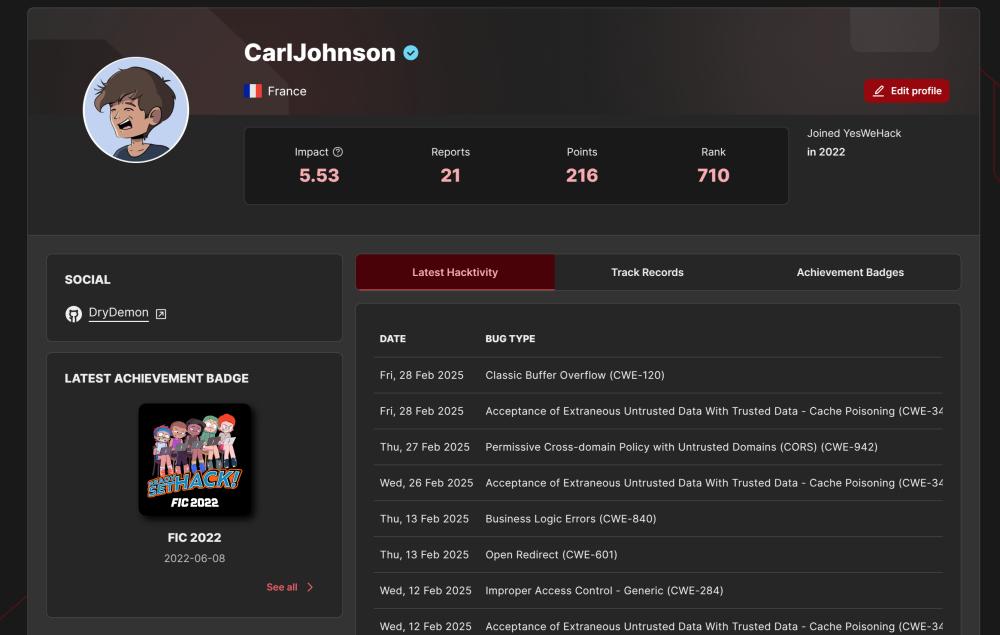Click the GitHub icon beside DryDemon
Viewport: 1000px width, 635px height.
[73, 314]
